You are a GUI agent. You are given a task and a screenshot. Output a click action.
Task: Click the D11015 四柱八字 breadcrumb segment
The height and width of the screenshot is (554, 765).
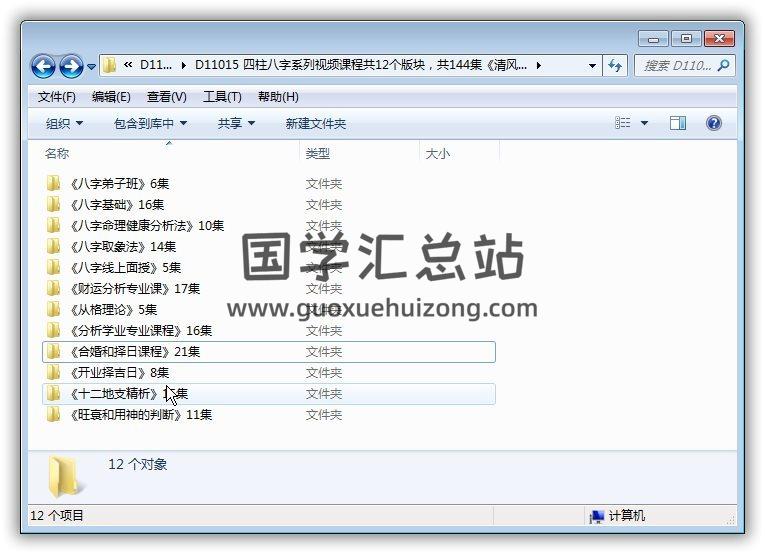pyautogui.click(x=361, y=65)
